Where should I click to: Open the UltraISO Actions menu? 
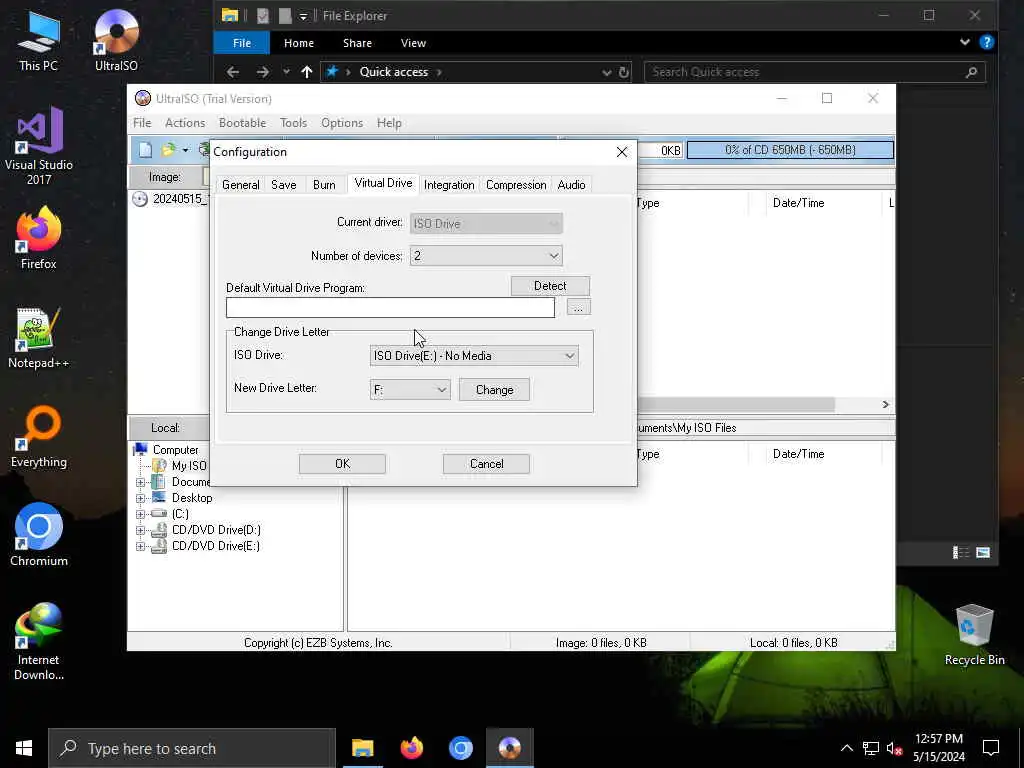(185, 123)
